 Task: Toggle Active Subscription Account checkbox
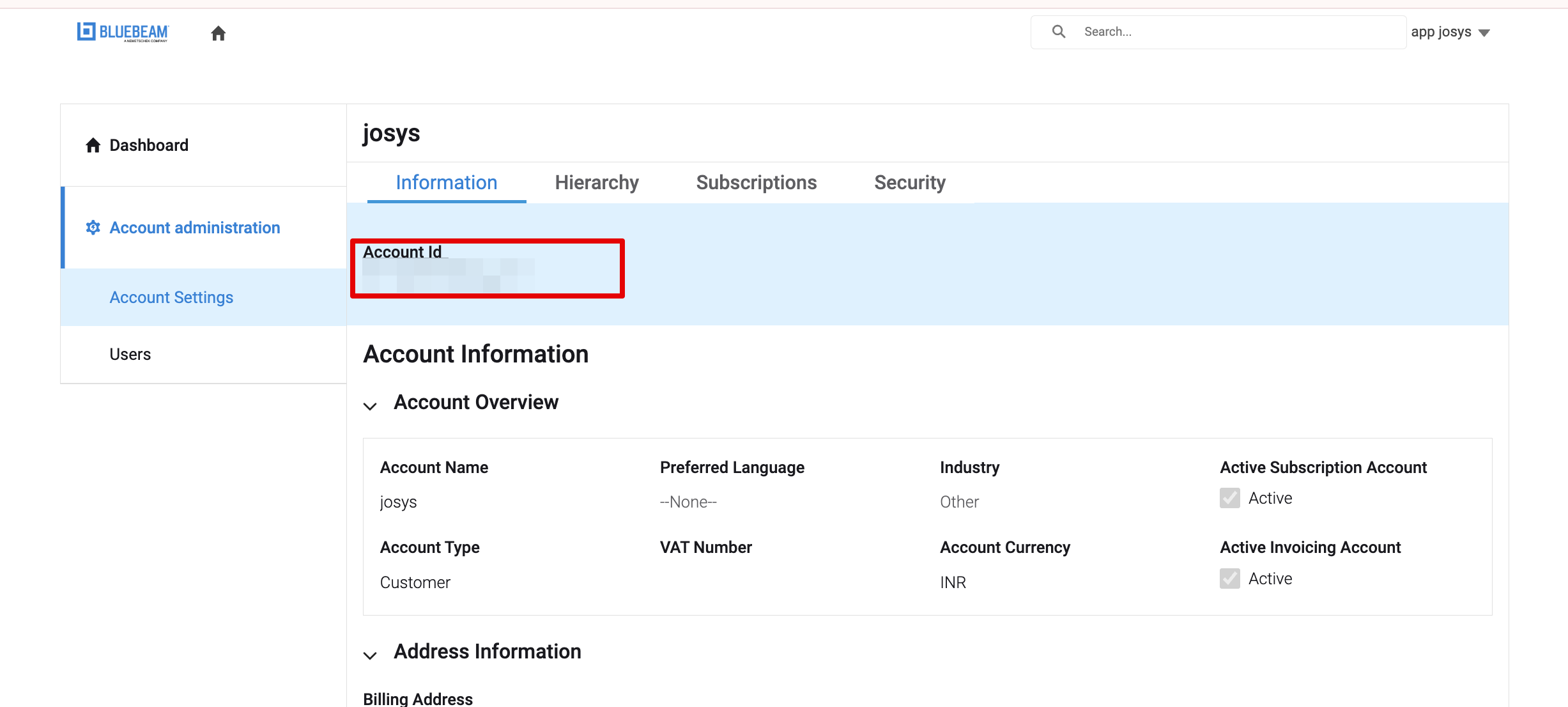pyautogui.click(x=1229, y=498)
